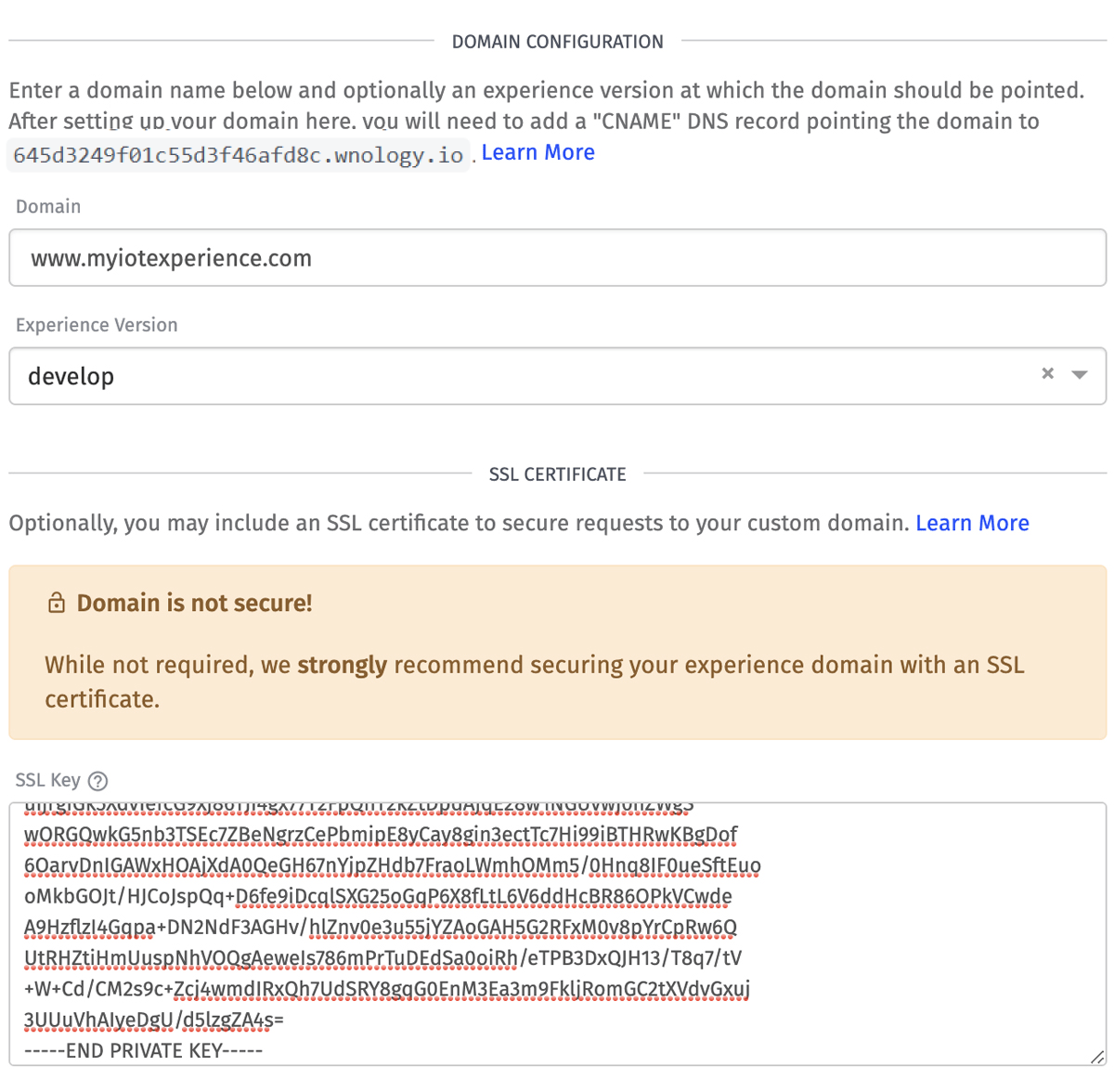Click the "Domain is not secure!" warning title
Image resolution: width=1114 pixels, height=1092 pixels.
(194, 604)
